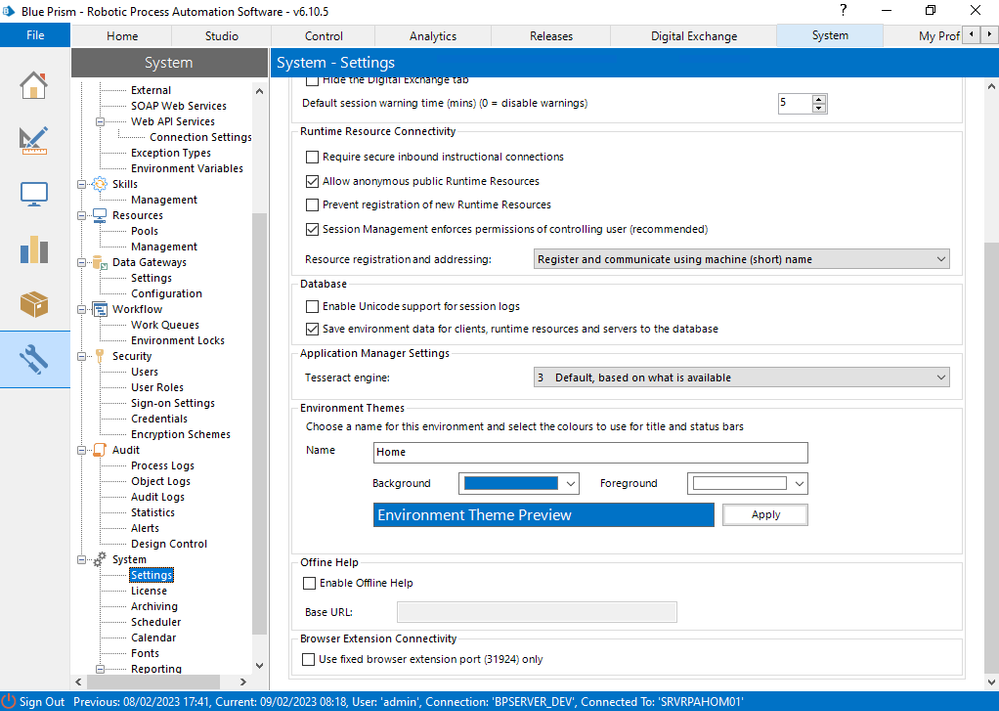Viewport: 999px width, 711px height.
Task: Click the environment Name input field
Action: point(589,452)
